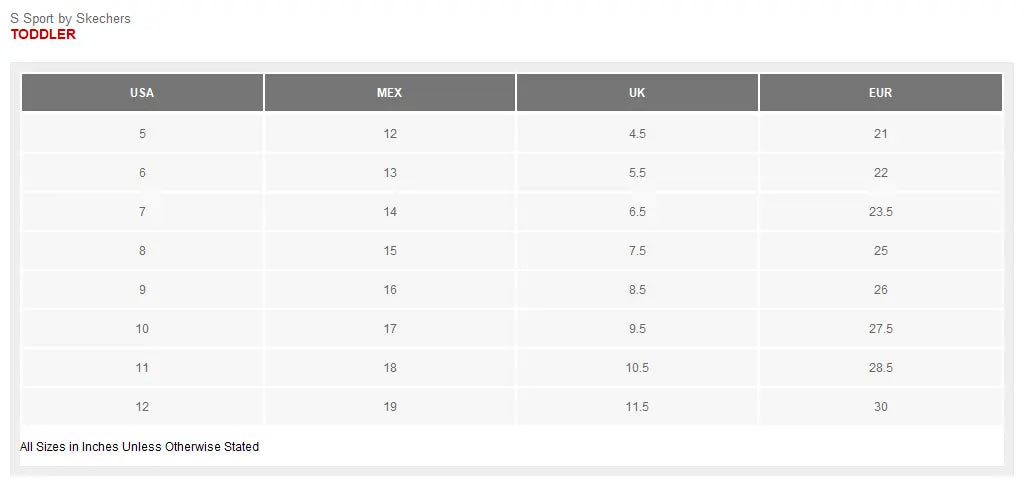The height and width of the screenshot is (491, 1024).
Task: Click the UK 8.5 cell
Action: (637, 290)
